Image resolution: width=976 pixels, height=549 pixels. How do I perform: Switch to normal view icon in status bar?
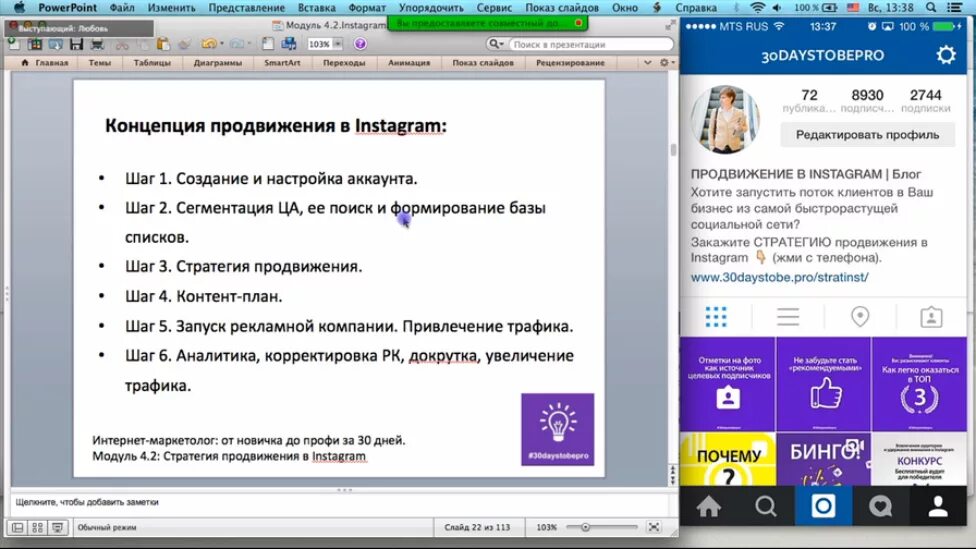pyautogui.click(x=17, y=527)
